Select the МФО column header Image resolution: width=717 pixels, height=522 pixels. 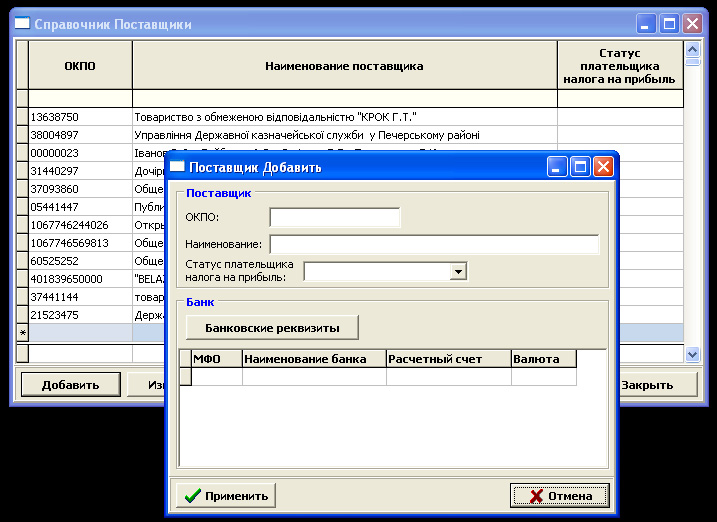[216, 359]
